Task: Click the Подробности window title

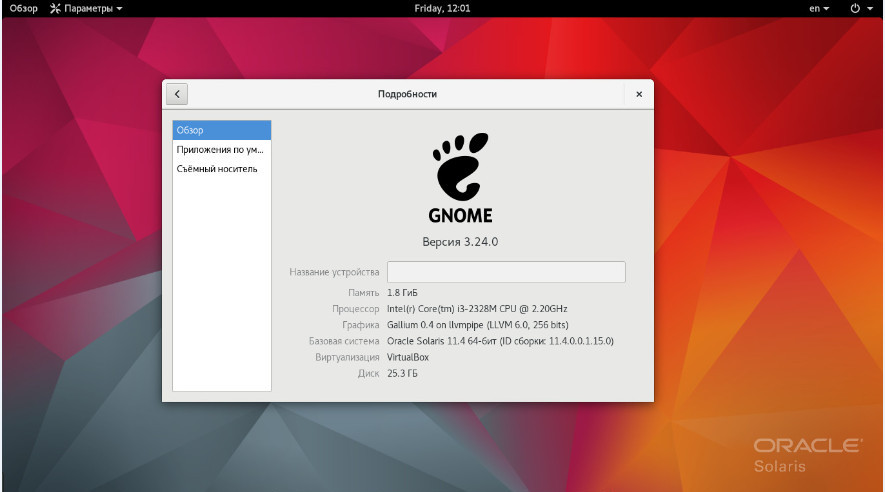Action: (x=407, y=94)
